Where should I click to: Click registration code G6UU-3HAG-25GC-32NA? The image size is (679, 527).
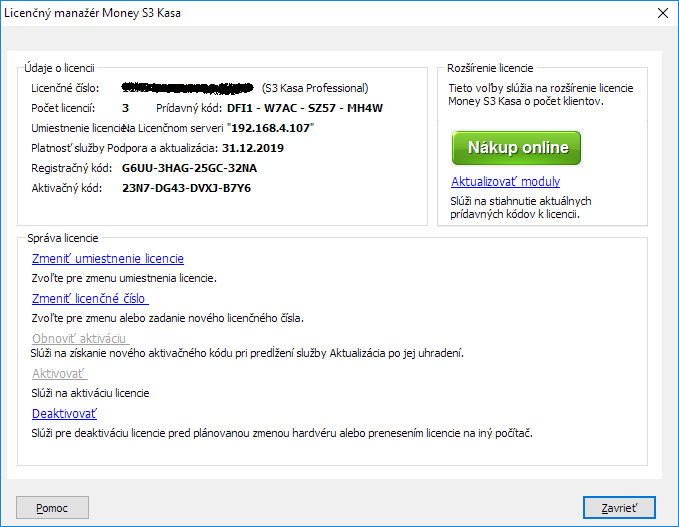(x=189, y=168)
